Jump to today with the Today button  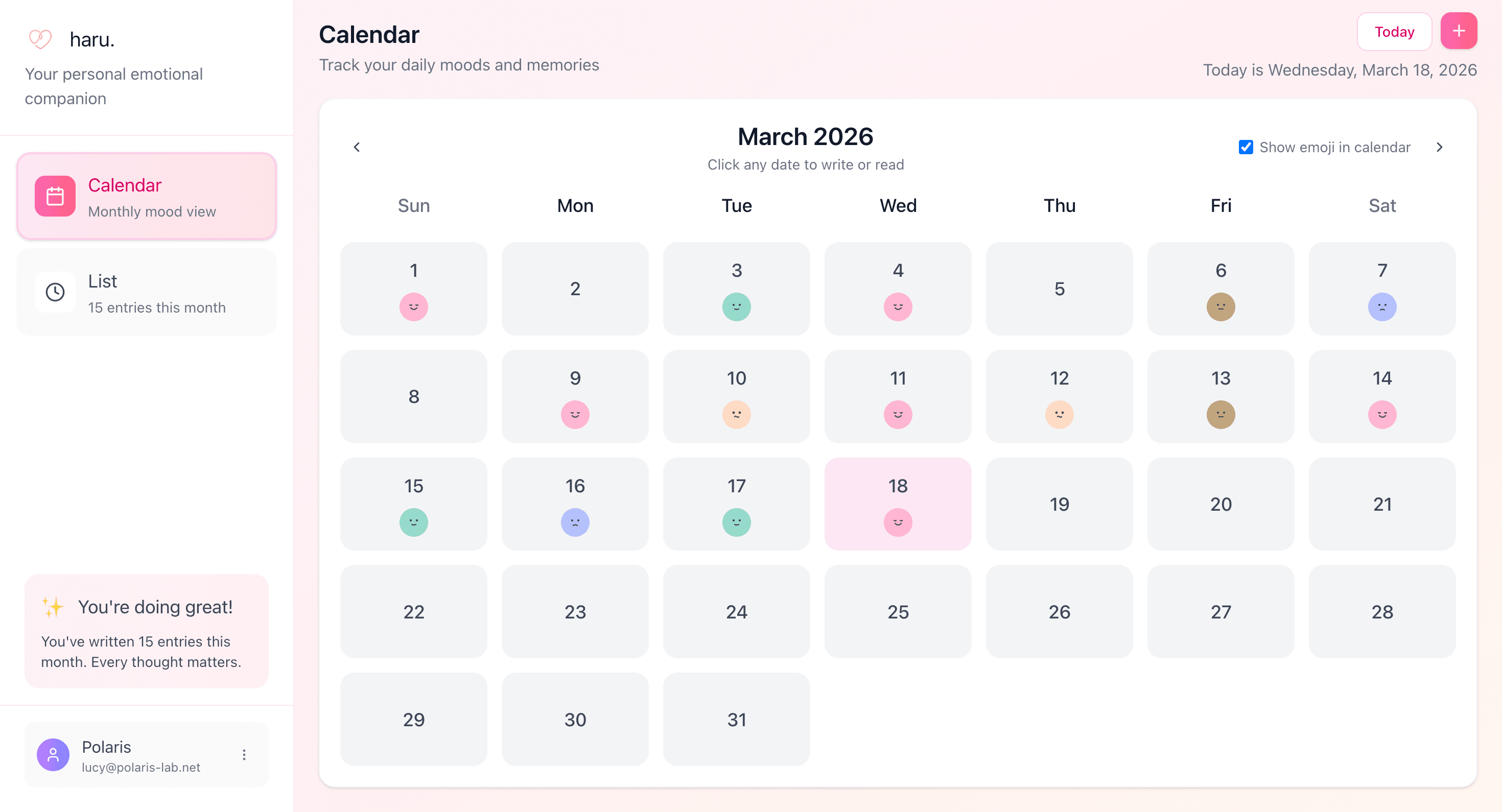coord(1394,31)
